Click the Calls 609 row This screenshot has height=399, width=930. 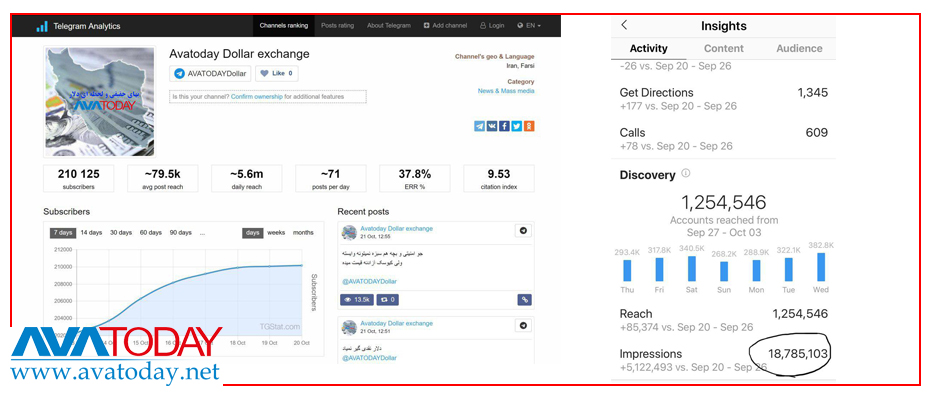pyautogui.click(x=724, y=139)
